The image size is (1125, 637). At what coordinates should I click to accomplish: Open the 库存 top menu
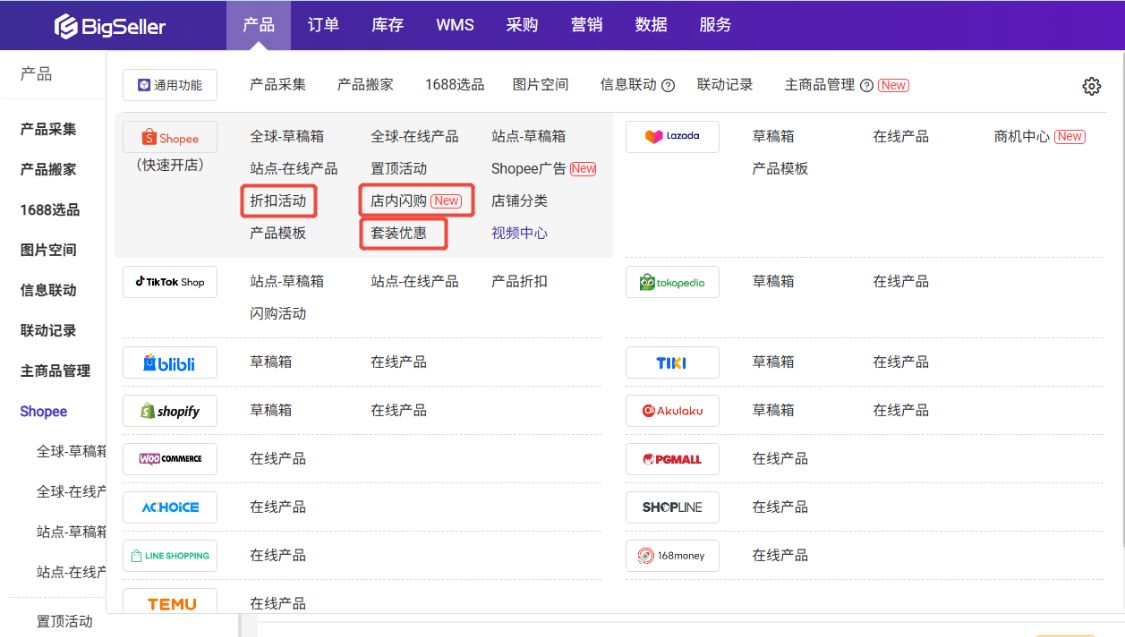pos(387,25)
